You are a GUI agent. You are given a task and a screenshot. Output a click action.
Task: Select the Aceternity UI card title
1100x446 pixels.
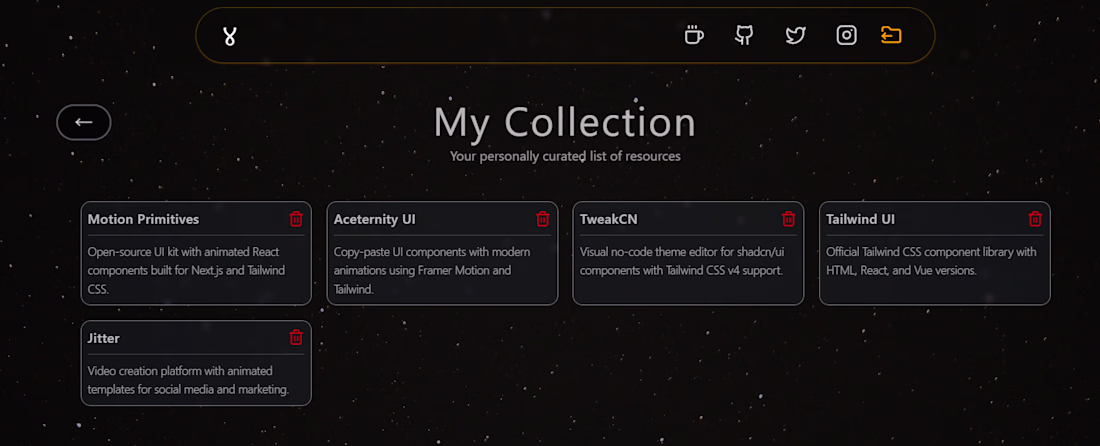(x=374, y=219)
